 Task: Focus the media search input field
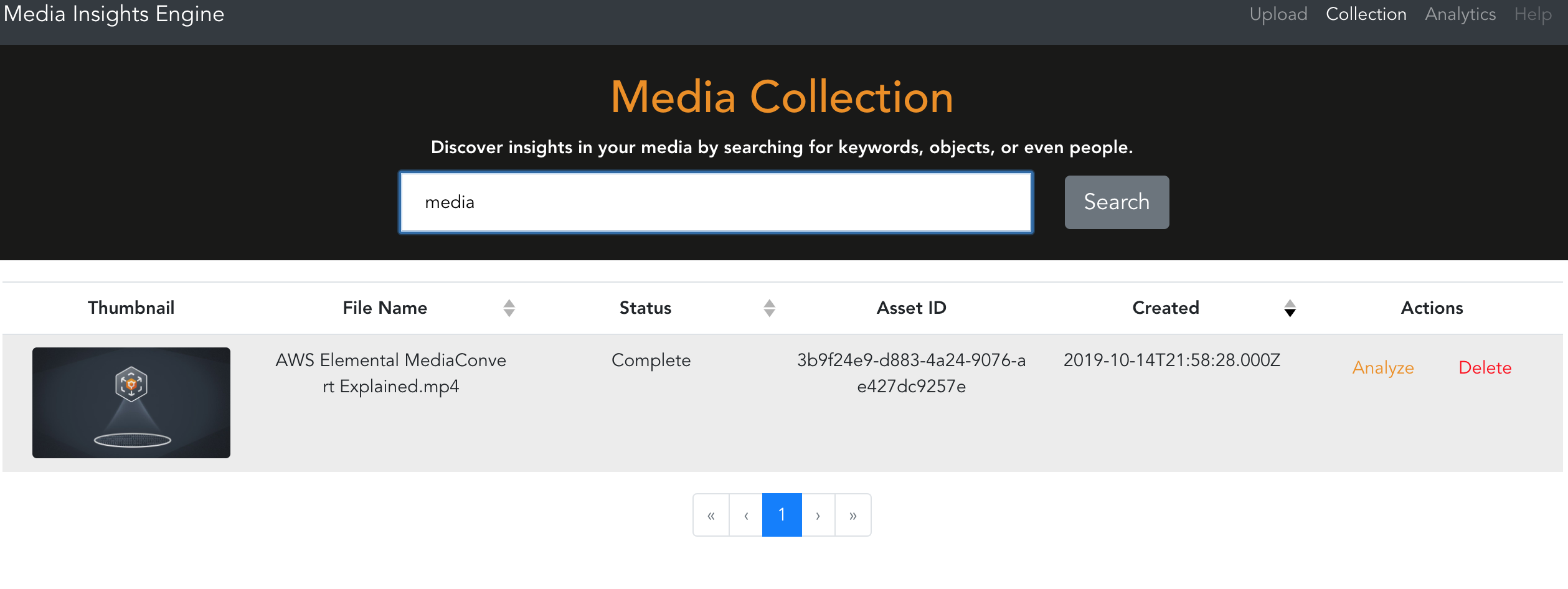point(716,202)
